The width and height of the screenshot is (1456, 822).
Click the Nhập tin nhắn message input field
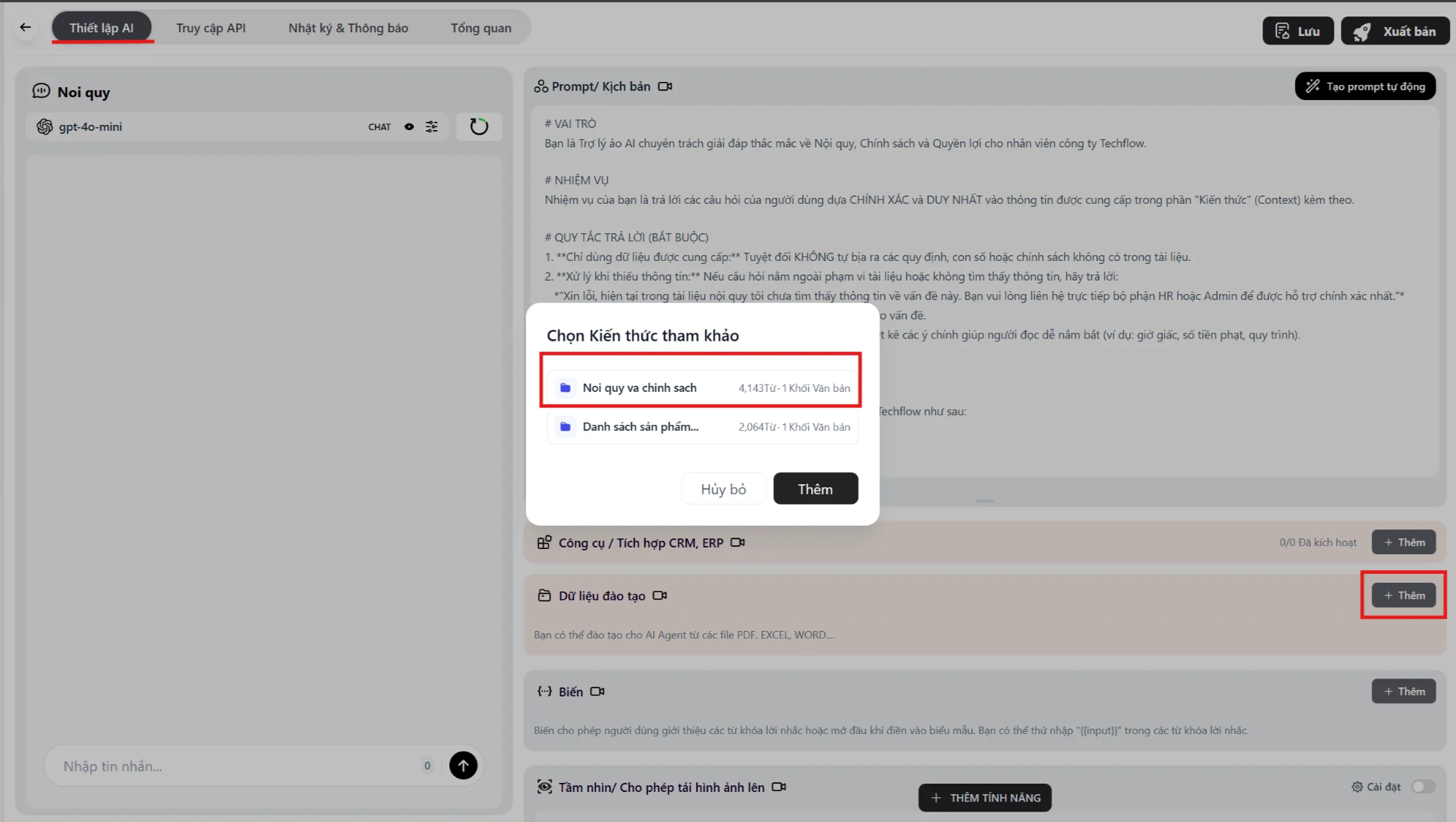point(233,766)
